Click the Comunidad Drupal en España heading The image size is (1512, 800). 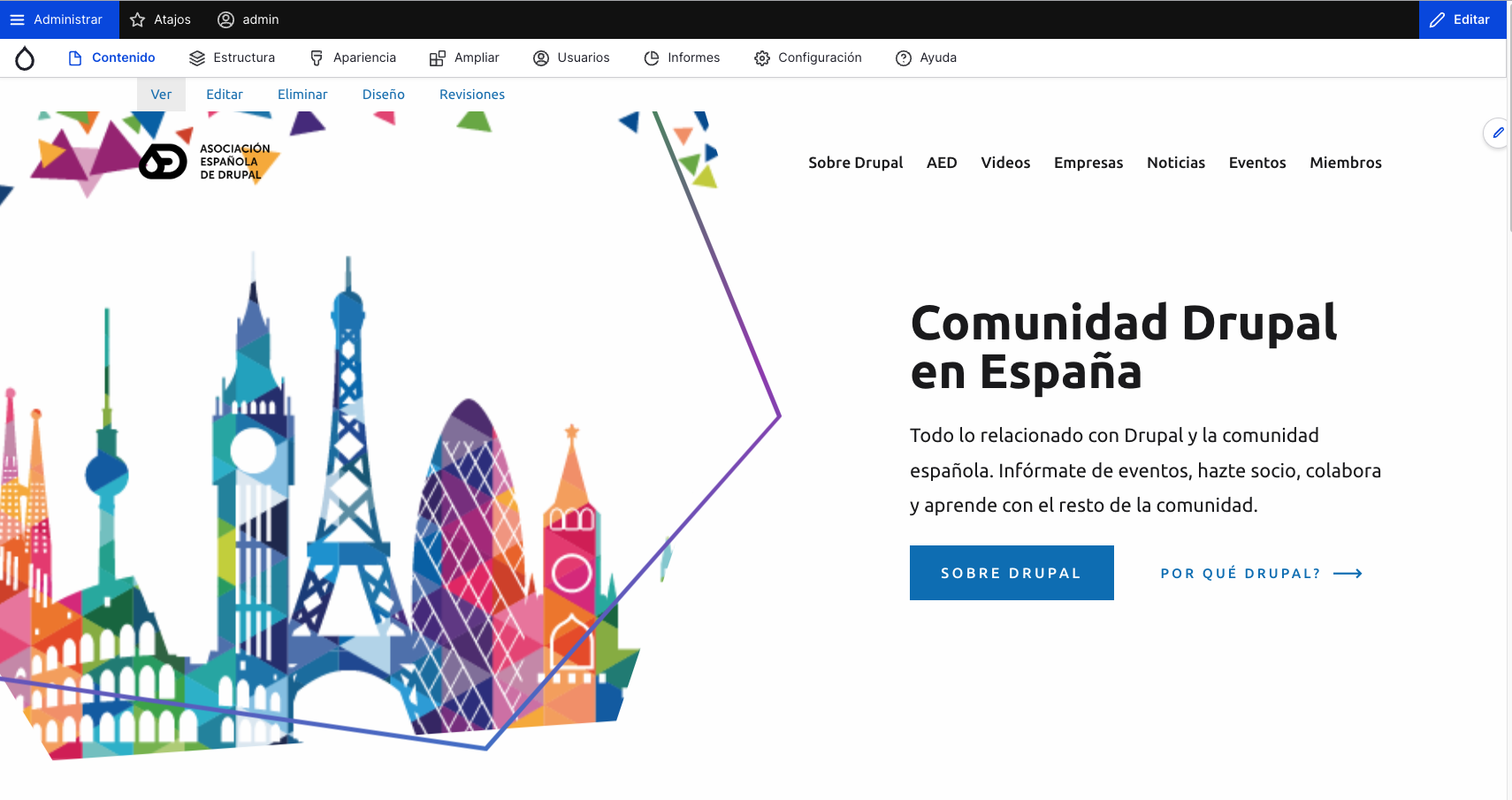pos(1123,347)
